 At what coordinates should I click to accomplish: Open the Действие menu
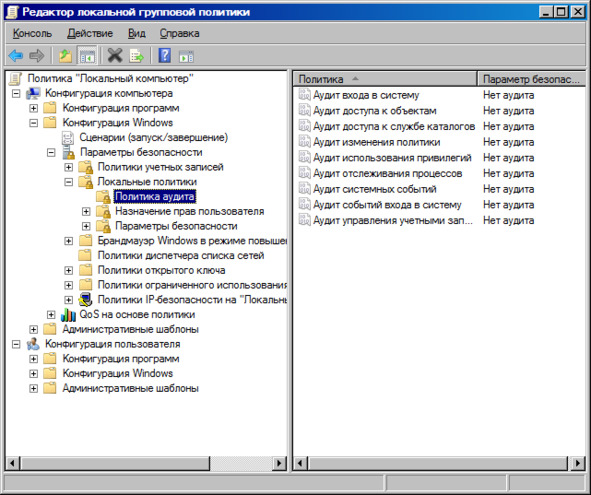[x=90, y=33]
